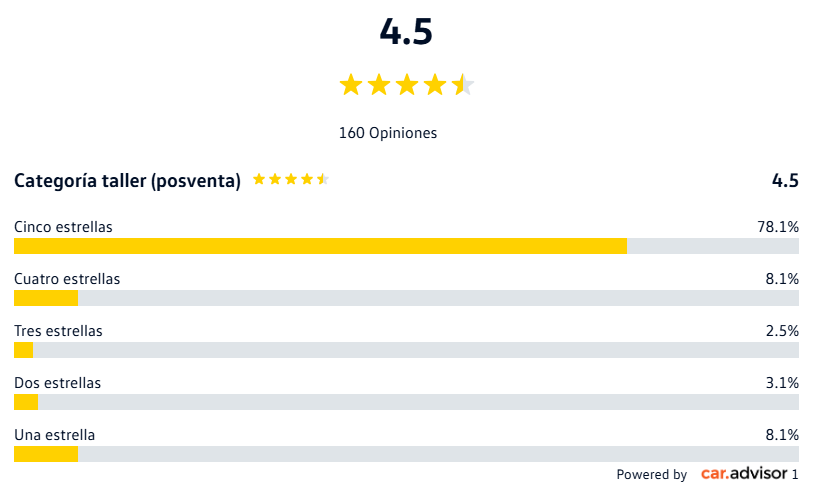Select the Cuatro estrellas label
The image size is (815, 493).
67,279
